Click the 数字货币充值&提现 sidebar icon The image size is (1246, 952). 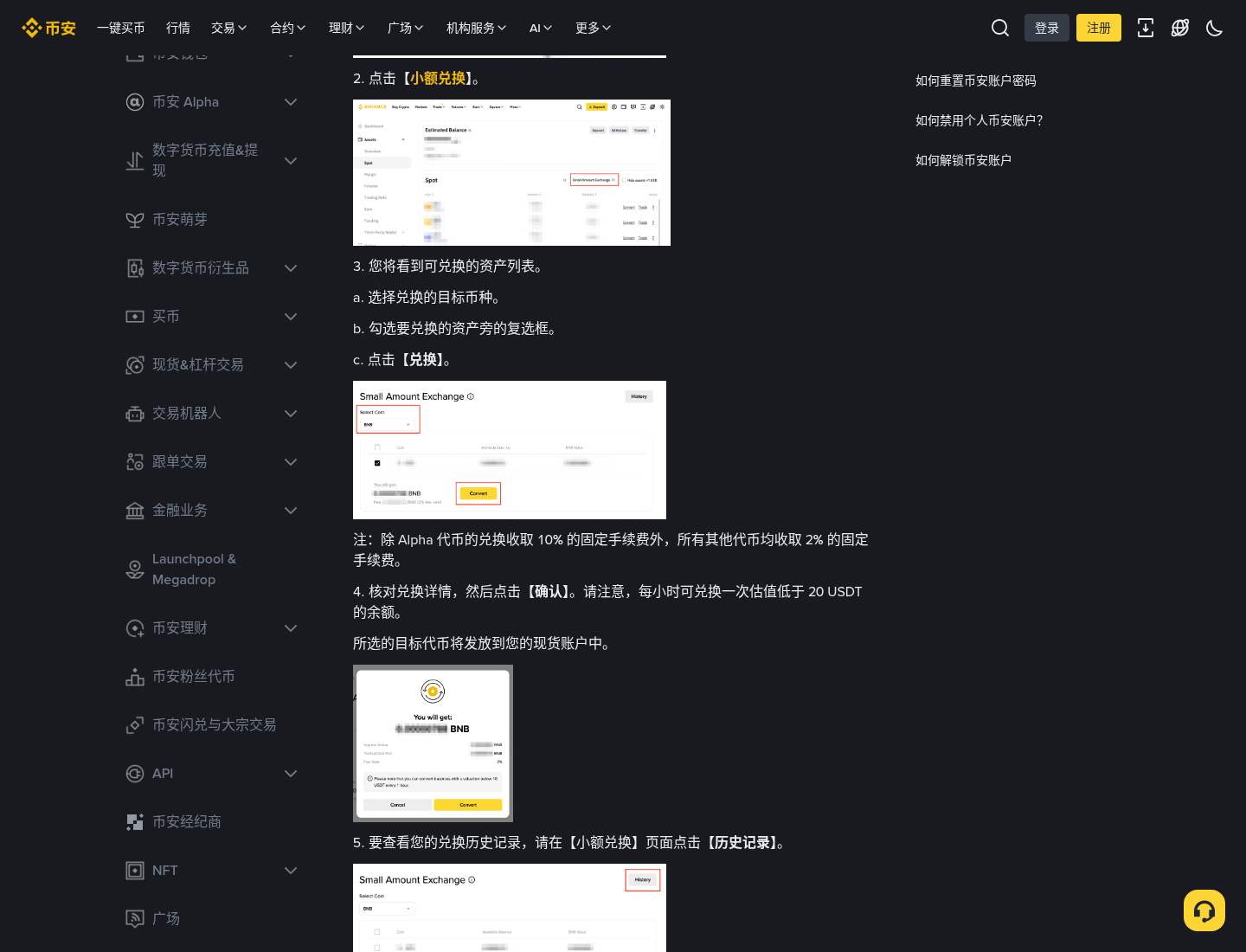click(135, 161)
